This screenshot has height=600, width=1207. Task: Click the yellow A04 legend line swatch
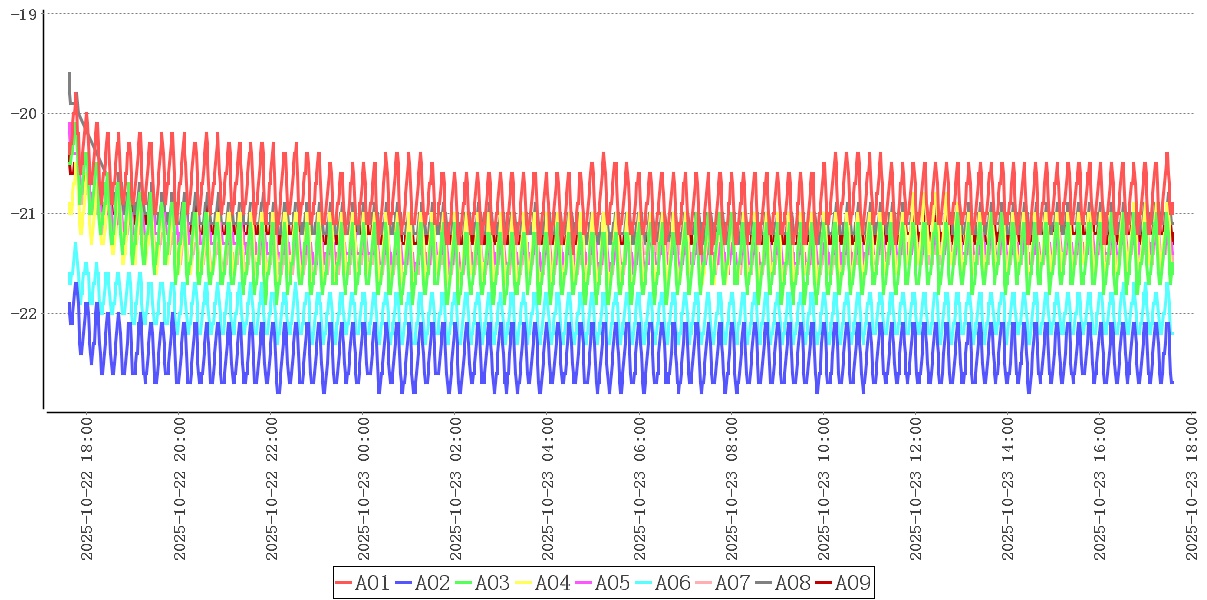pos(524,583)
